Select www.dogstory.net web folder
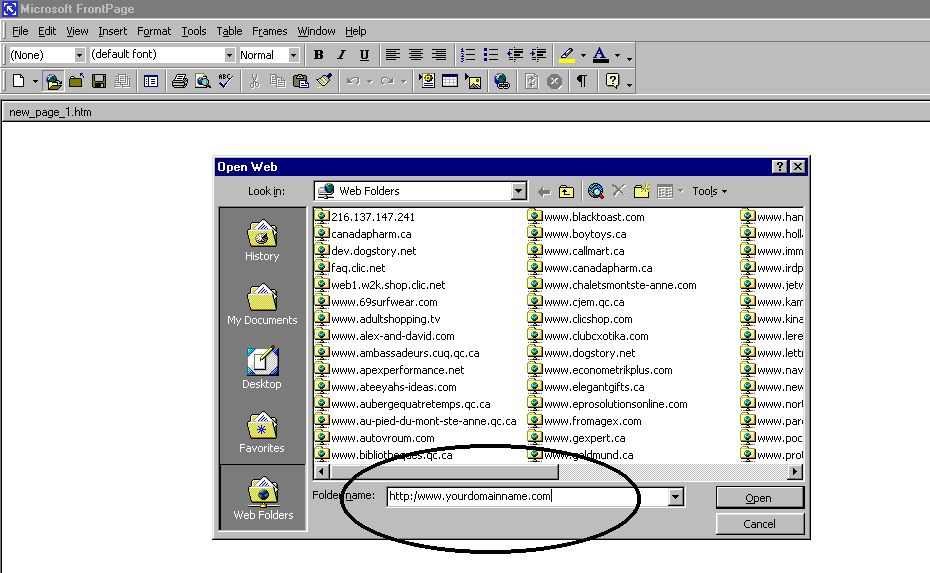 [x=581, y=353]
